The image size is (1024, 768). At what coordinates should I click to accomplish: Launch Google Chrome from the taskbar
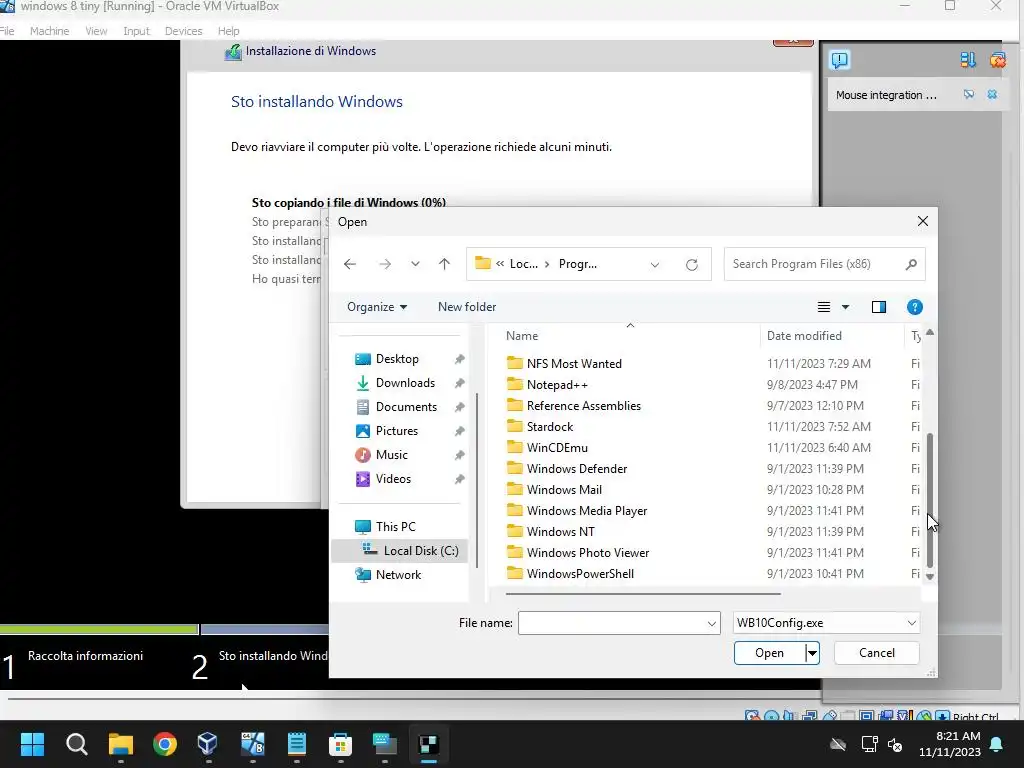pos(165,744)
